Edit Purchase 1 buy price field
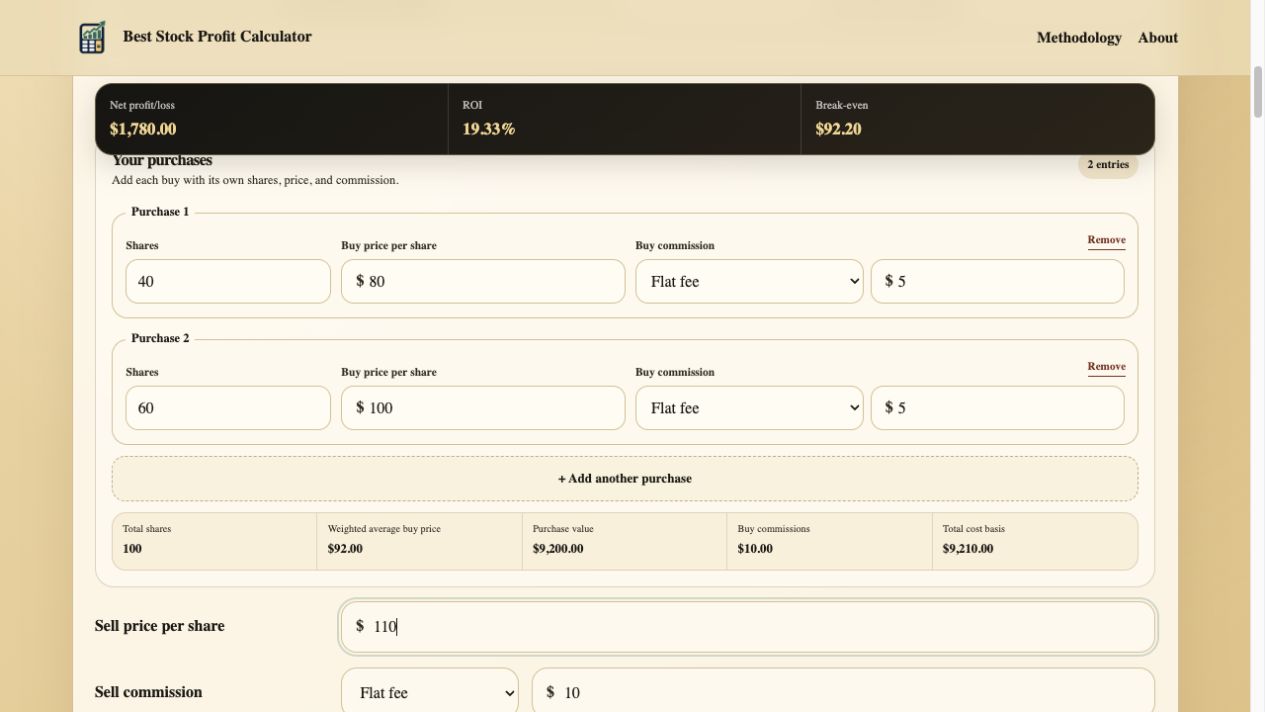Screen dimensions: 1265x712 click(x=483, y=282)
